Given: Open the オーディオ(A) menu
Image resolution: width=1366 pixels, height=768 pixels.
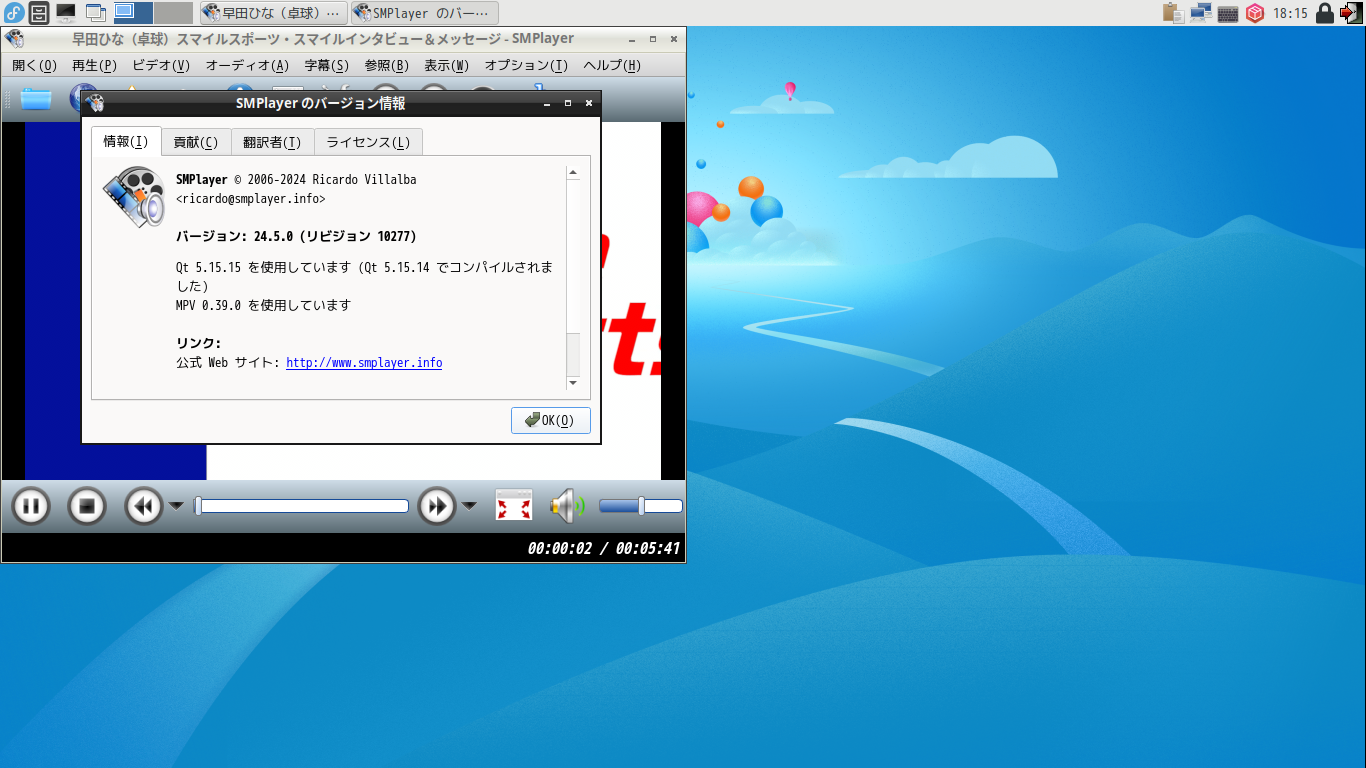Looking at the screenshot, I should point(247,66).
